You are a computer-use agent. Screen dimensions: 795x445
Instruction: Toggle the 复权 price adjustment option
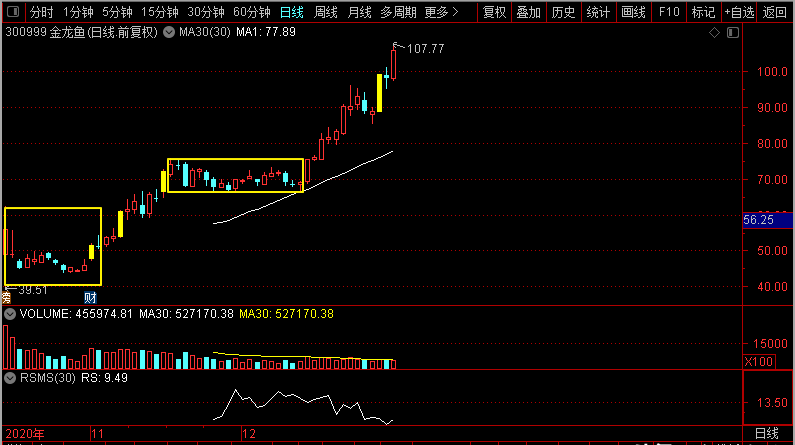pos(494,13)
